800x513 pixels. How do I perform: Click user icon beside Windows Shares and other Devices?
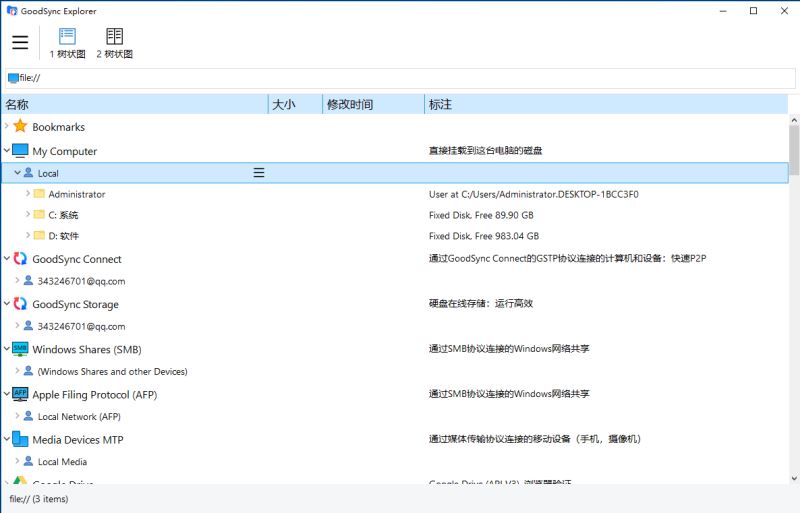[29, 371]
